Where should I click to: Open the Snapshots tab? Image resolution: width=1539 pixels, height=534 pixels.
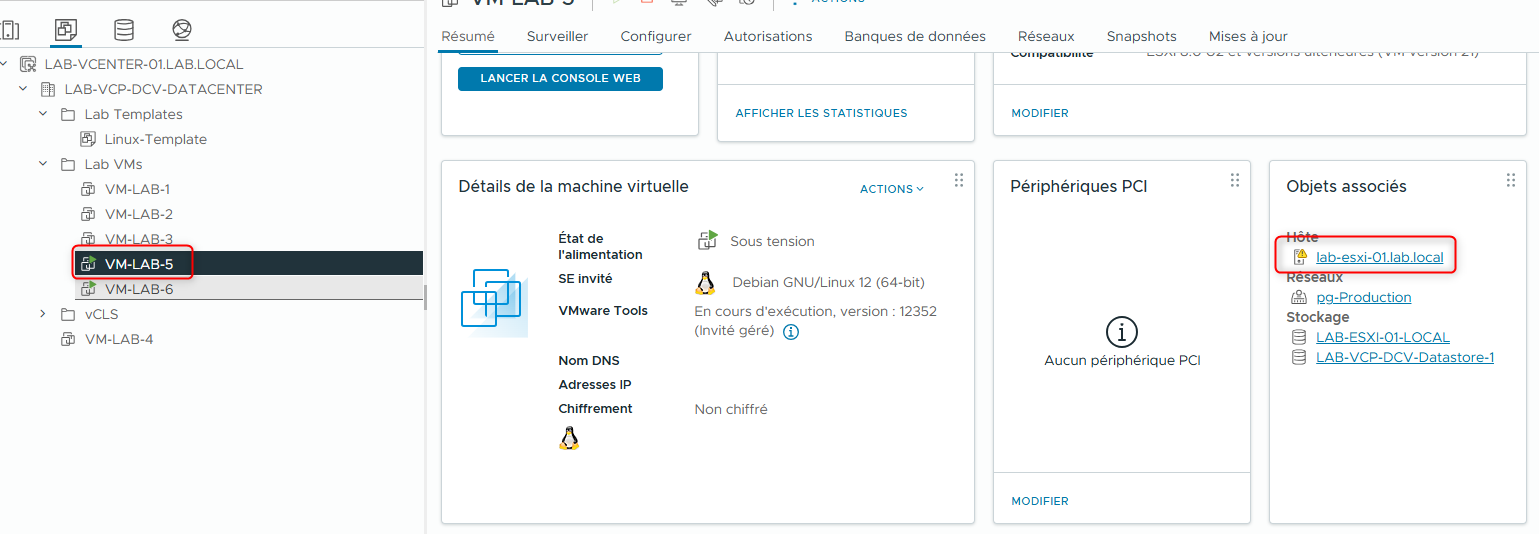tap(1141, 36)
